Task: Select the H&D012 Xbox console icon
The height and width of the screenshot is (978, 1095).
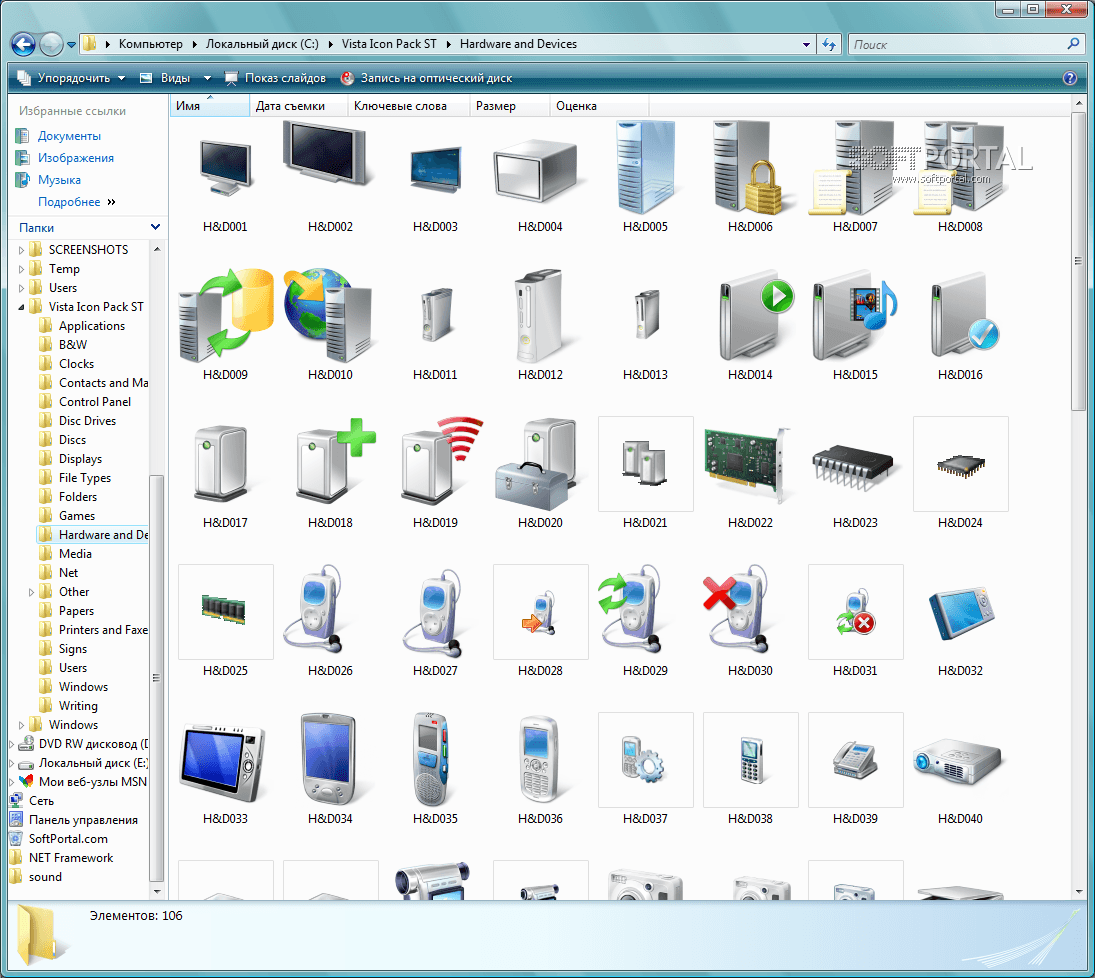Action: coord(540,316)
